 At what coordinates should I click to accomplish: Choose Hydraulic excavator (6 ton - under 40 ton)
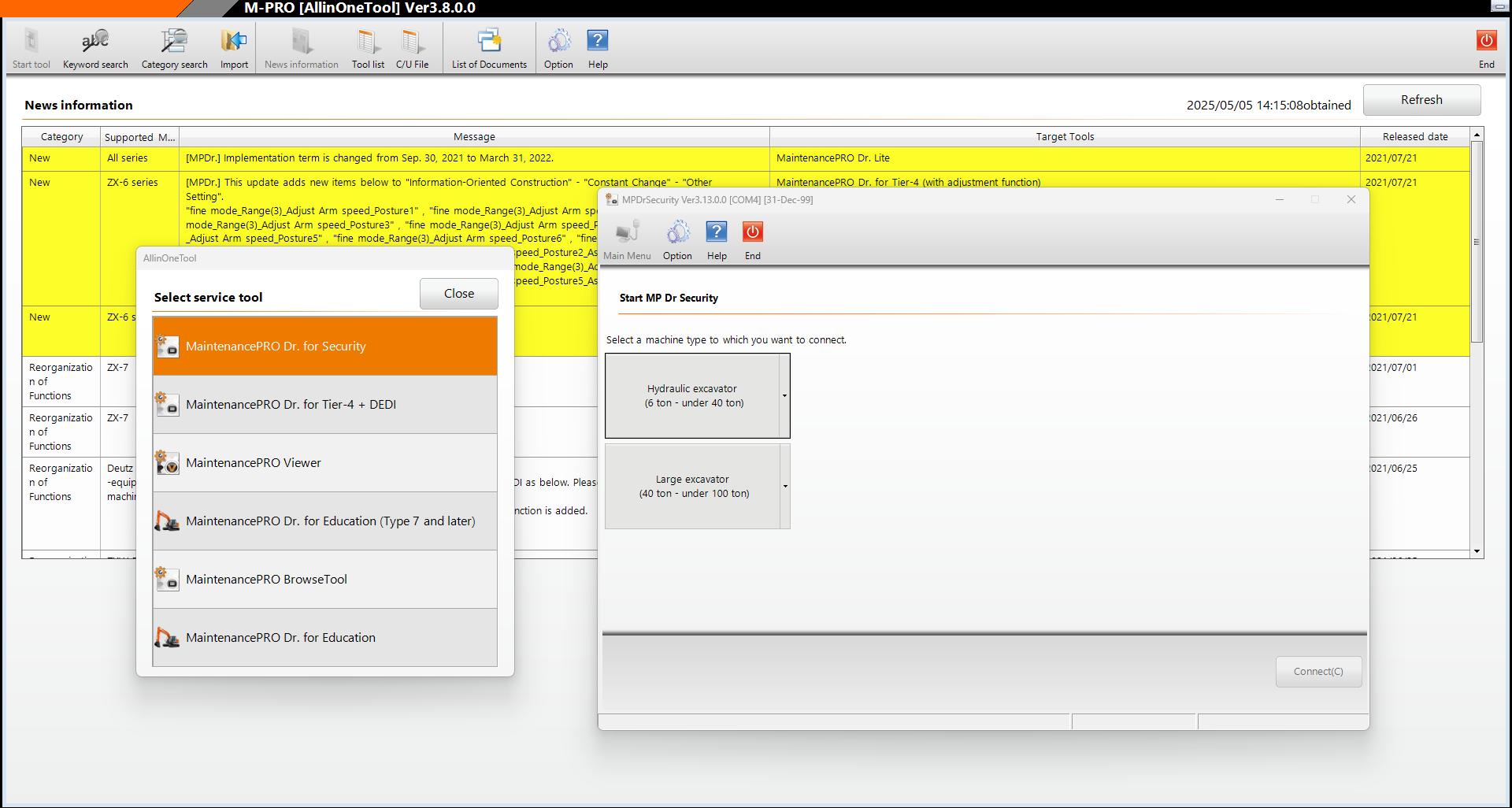point(692,395)
